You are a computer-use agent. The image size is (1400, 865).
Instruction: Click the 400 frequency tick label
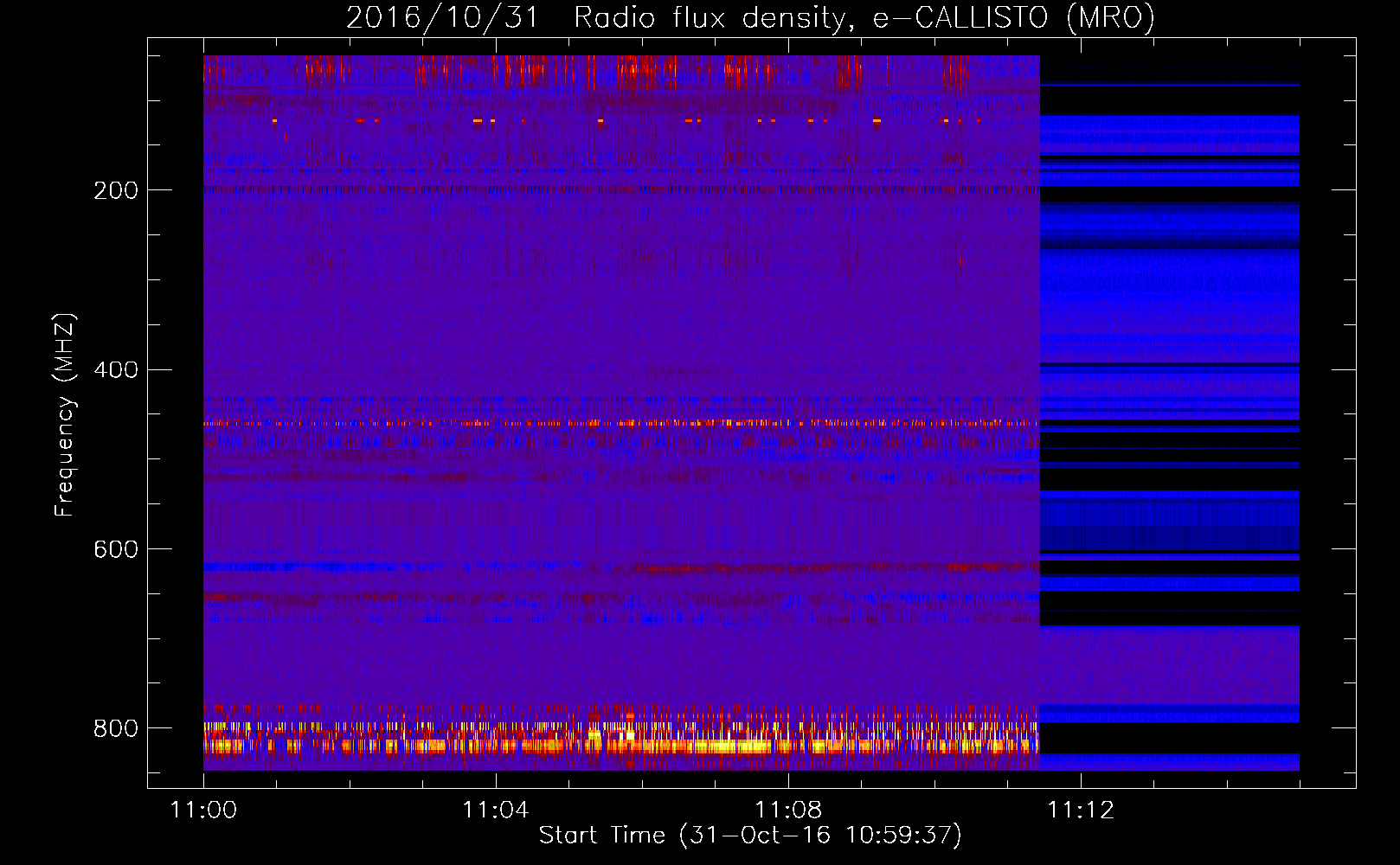116,370
